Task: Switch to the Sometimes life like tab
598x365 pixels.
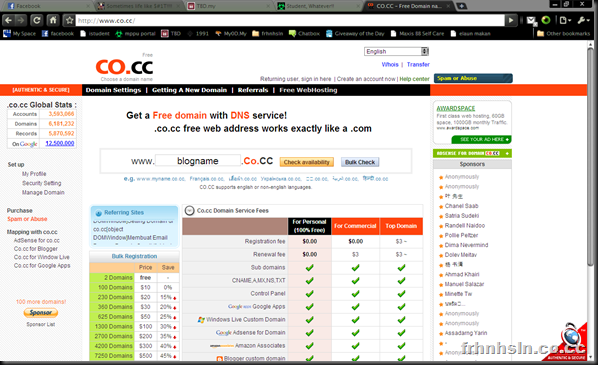Action: point(137,6)
